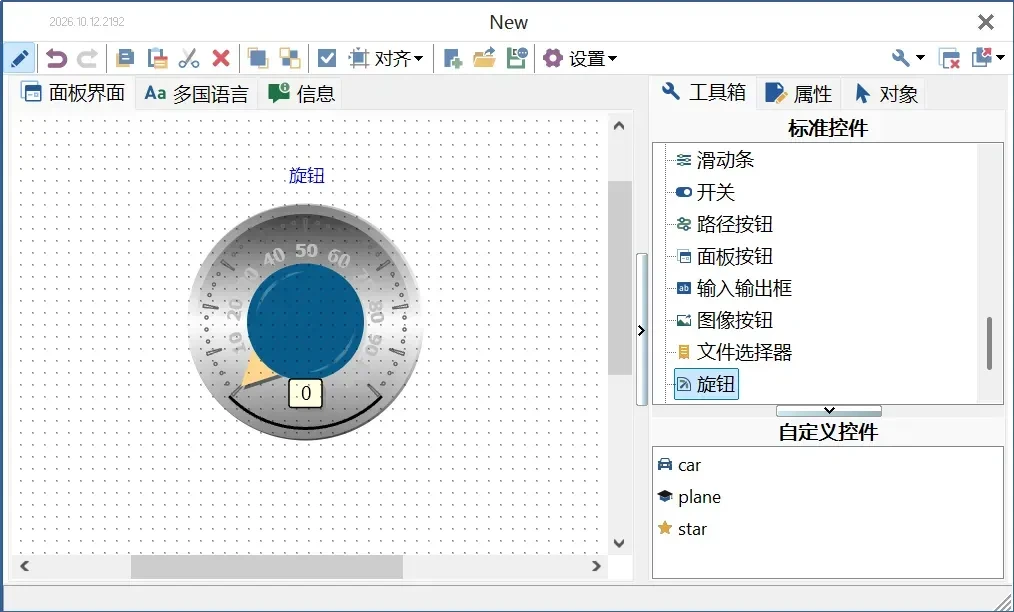The width and height of the screenshot is (1014, 612).
Task: Send control to back icon
Action: click(290, 59)
